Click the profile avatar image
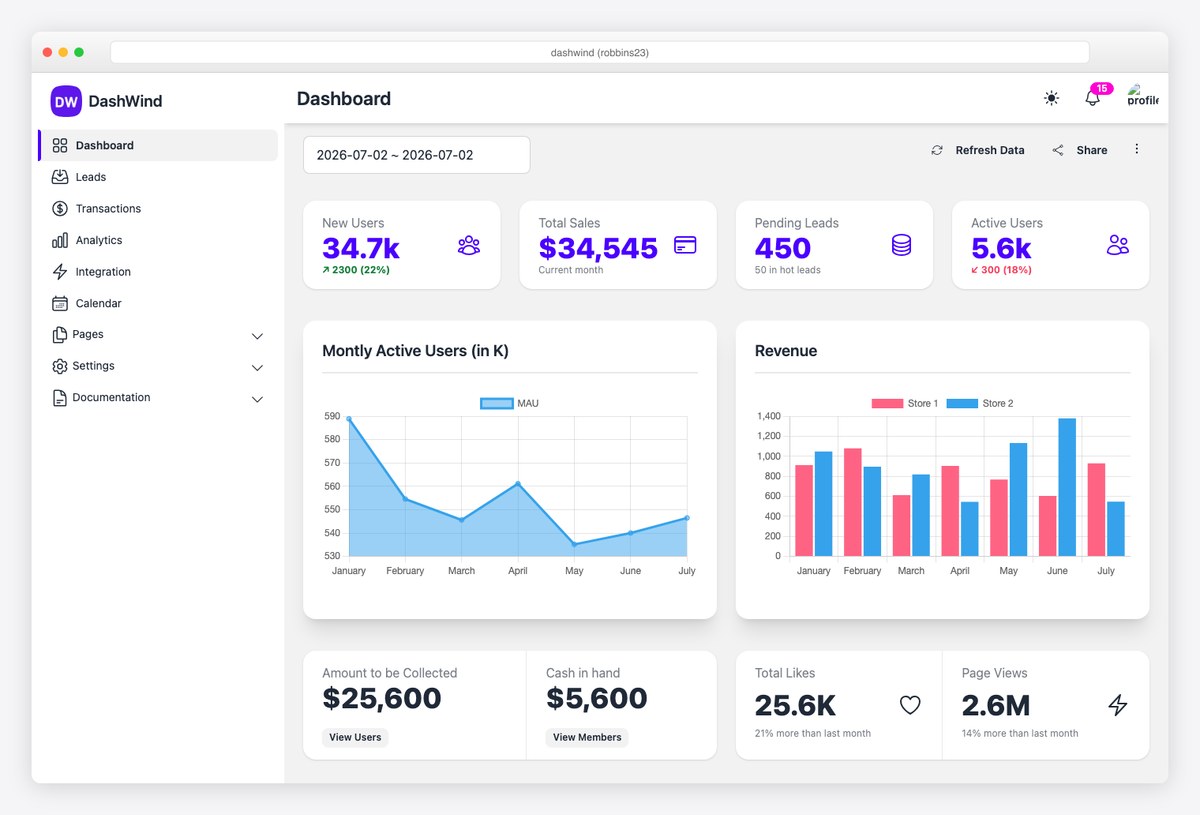This screenshot has width=1200, height=815. (1143, 96)
